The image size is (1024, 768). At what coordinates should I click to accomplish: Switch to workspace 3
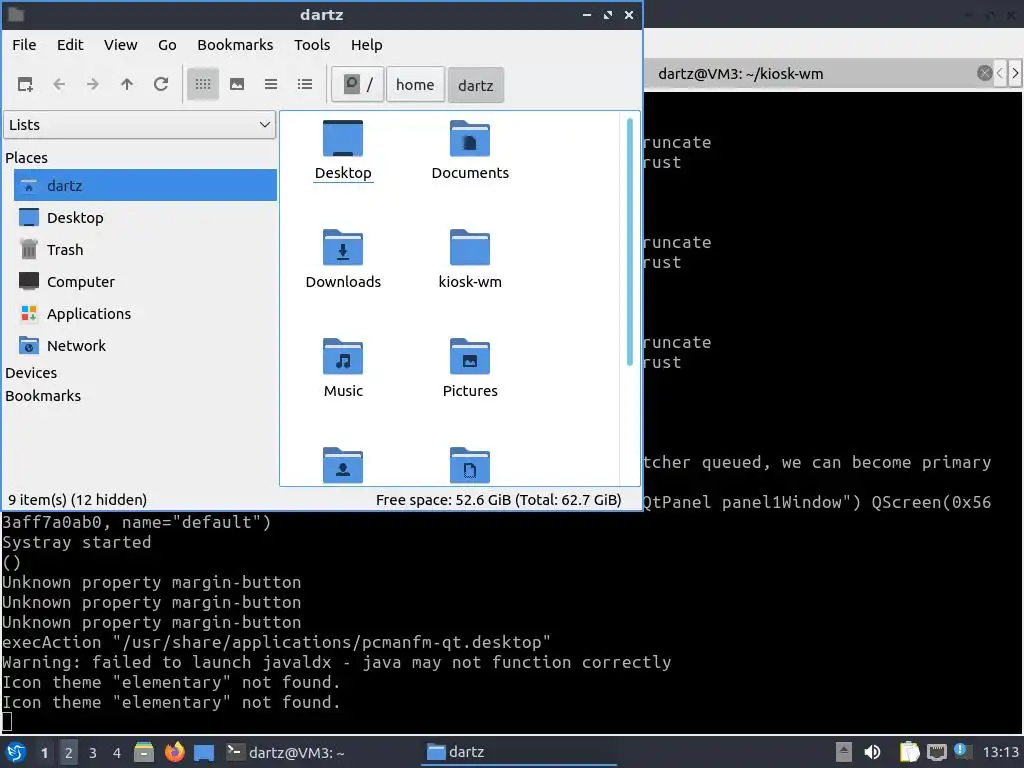pyautogui.click(x=93, y=753)
